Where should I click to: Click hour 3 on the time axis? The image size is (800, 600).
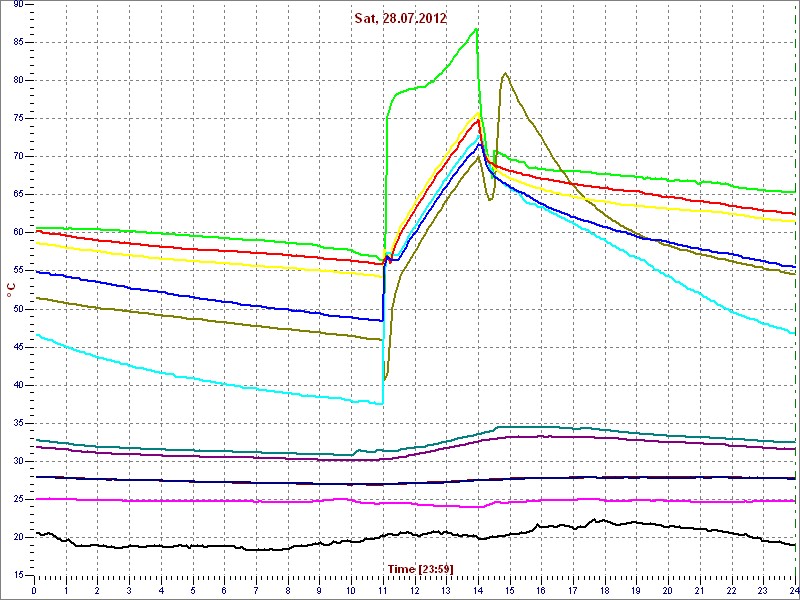(x=129, y=589)
